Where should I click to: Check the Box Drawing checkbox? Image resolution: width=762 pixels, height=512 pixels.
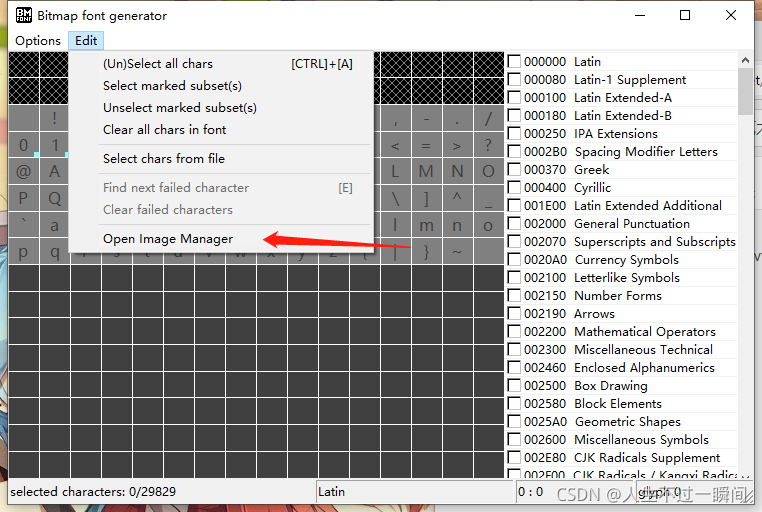click(x=514, y=386)
